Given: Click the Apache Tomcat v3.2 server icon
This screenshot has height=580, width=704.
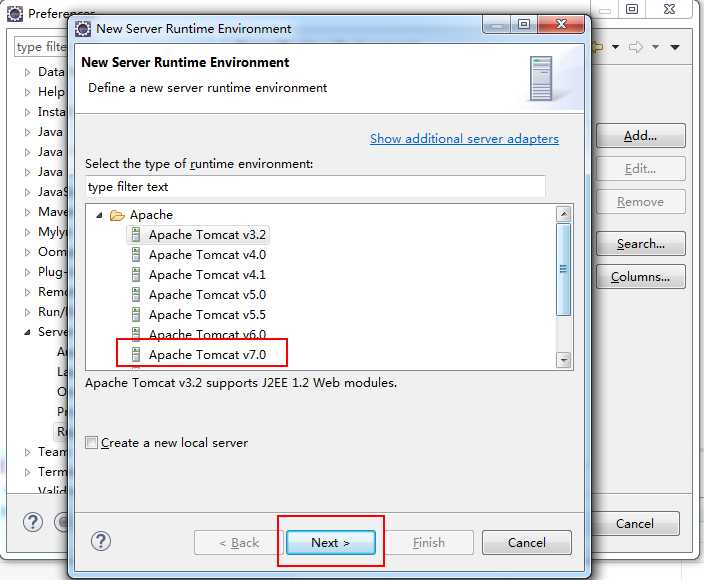Looking at the screenshot, I should [136, 234].
